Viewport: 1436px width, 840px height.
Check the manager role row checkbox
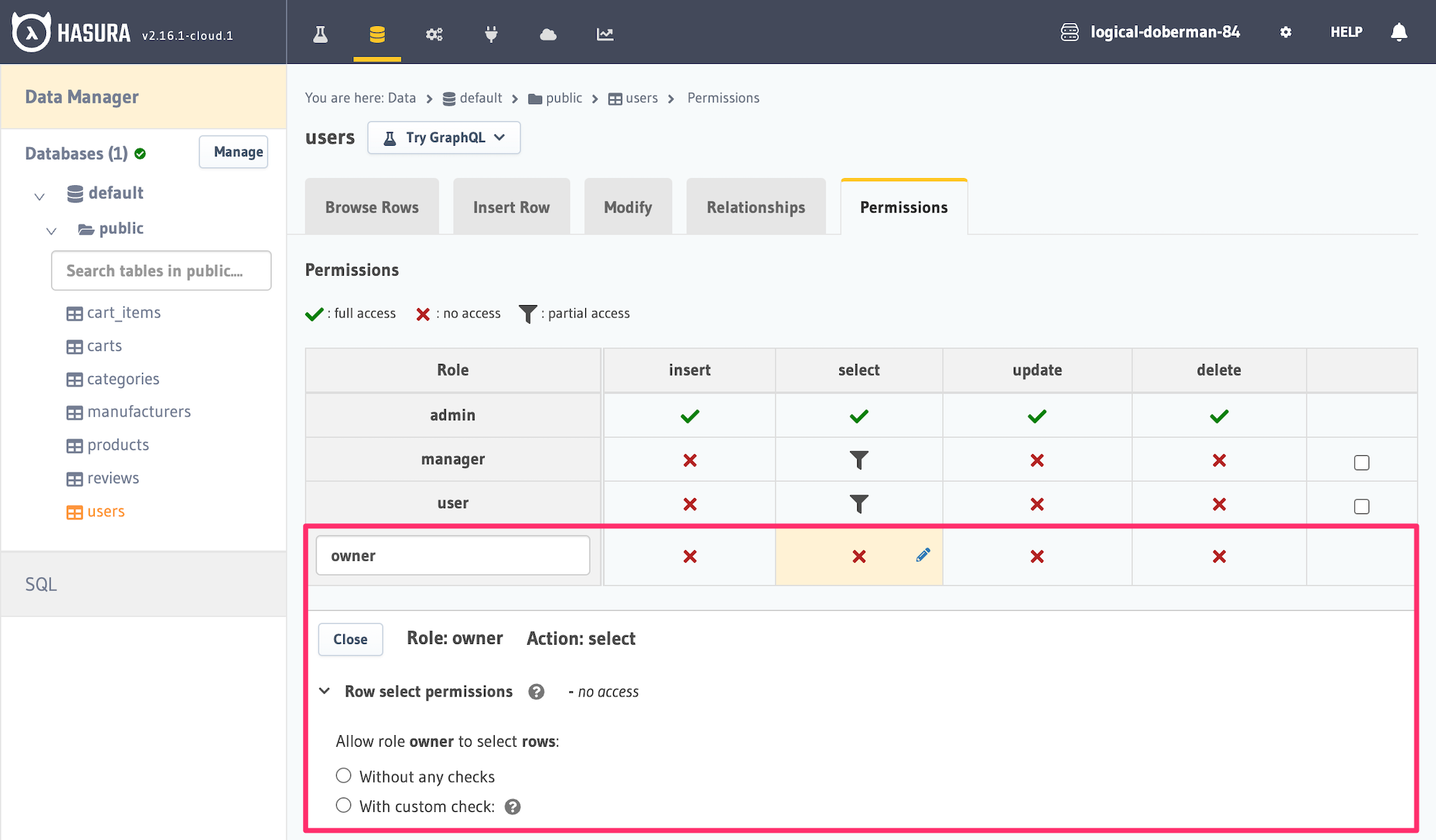(x=1361, y=462)
